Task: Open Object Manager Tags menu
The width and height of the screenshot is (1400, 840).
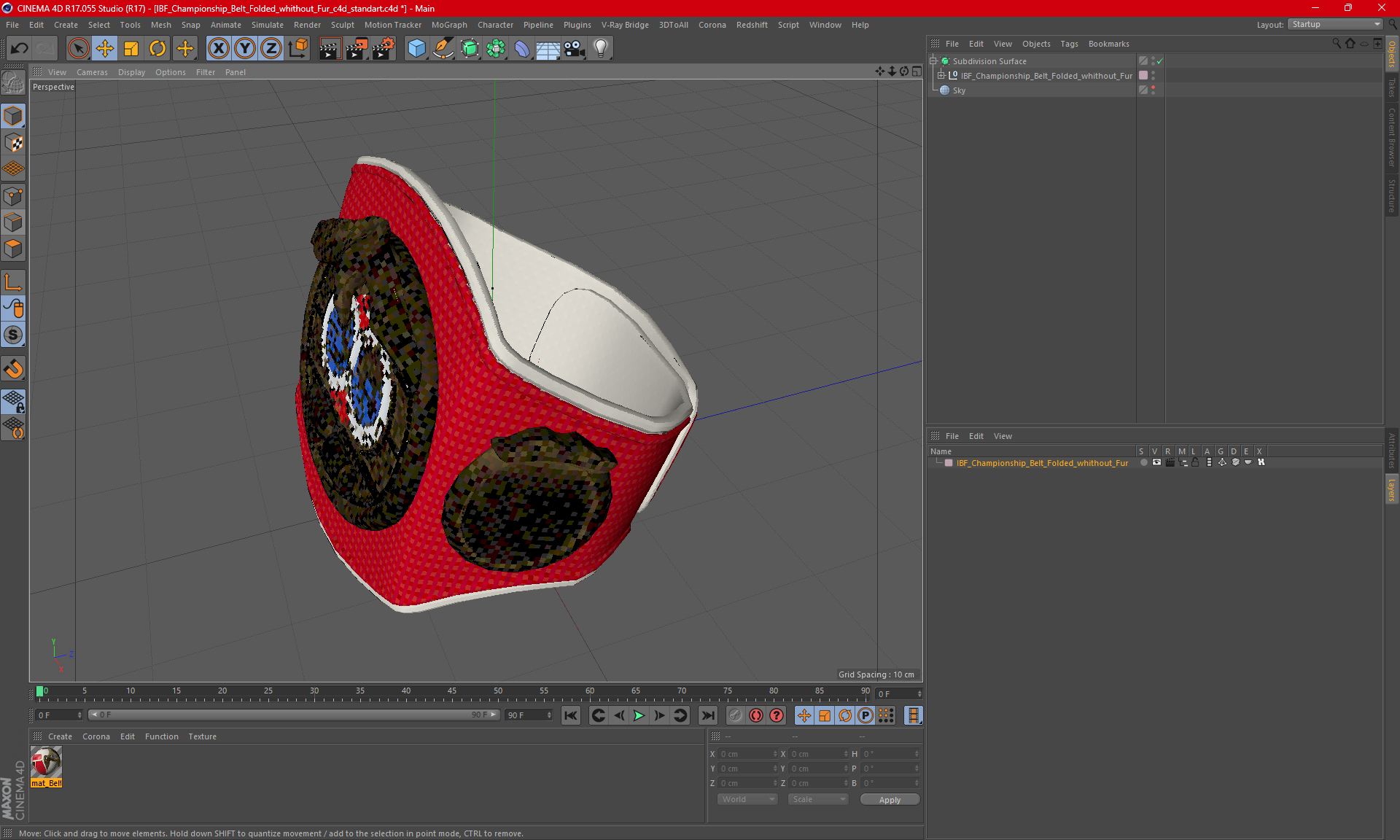Action: [x=1069, y=44]
